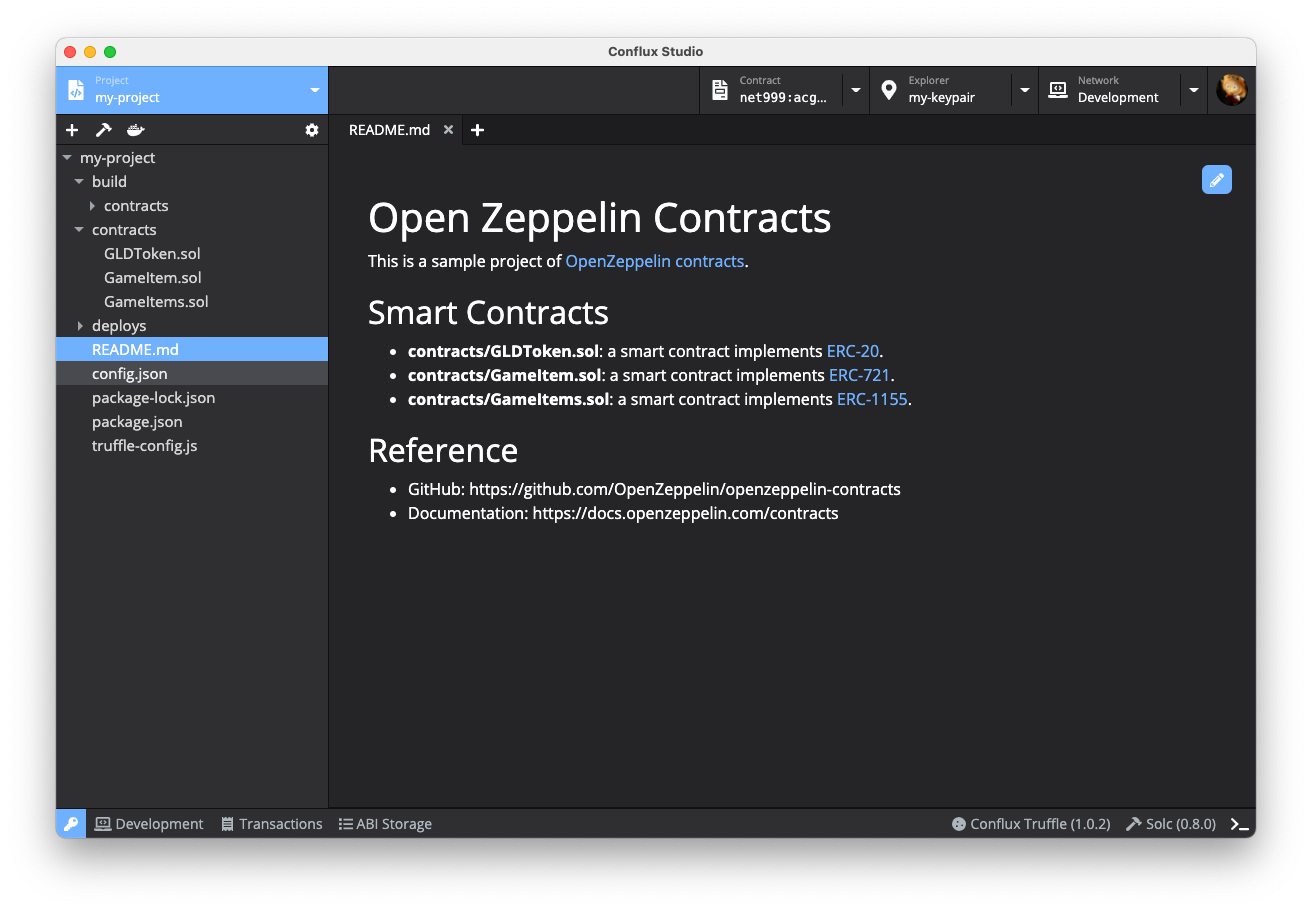1312x912 pixels.
Task: Click the Smart Contracts heading
Action: point(488,312)
